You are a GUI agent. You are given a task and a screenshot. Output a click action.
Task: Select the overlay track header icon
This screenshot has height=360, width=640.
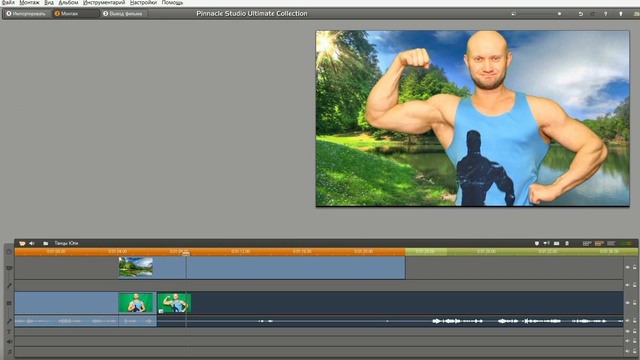click(x=9, y=303)
